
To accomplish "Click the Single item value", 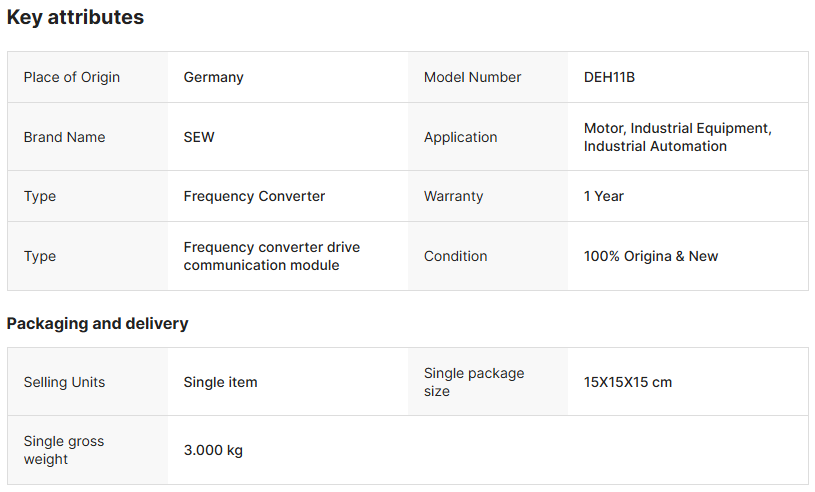I will pos(220,382).
